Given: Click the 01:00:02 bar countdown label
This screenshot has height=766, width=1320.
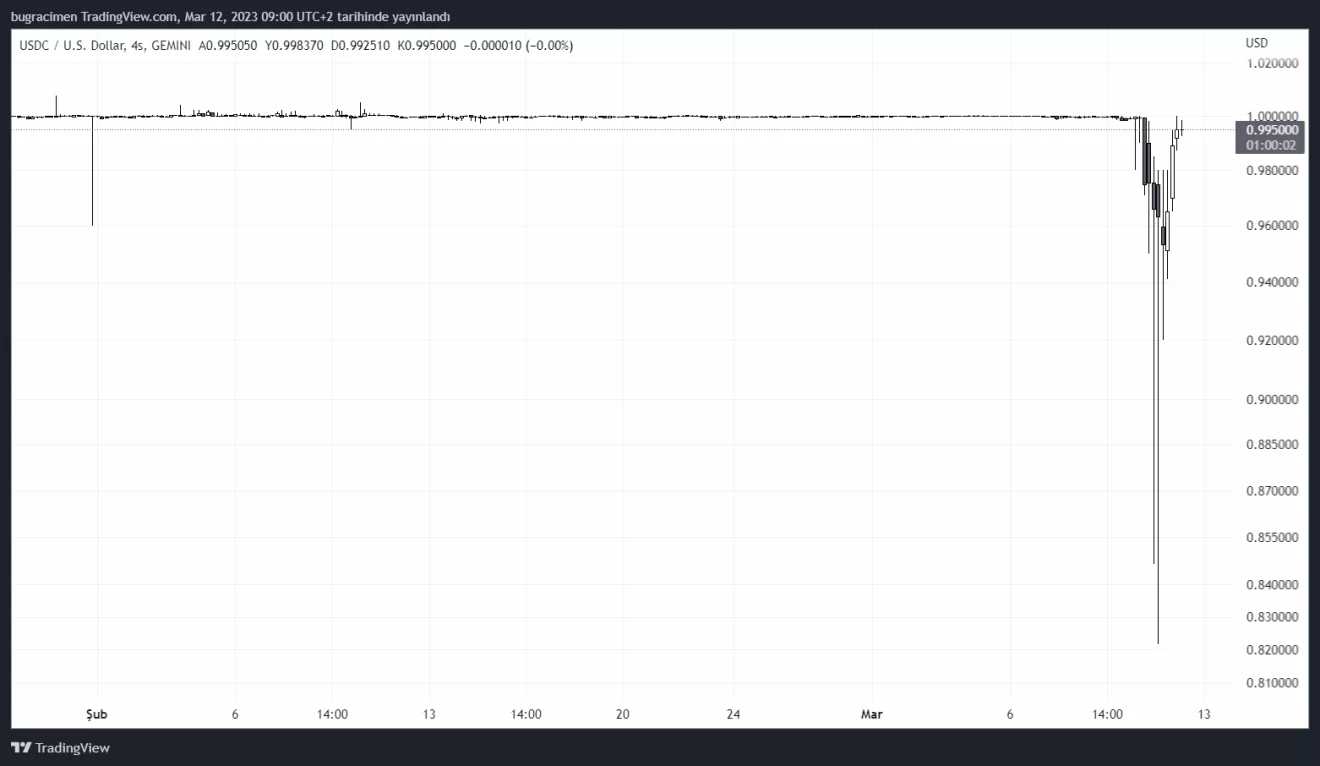Looking at the screenshot, I should pyautogui.click(x=1270, y=145).
